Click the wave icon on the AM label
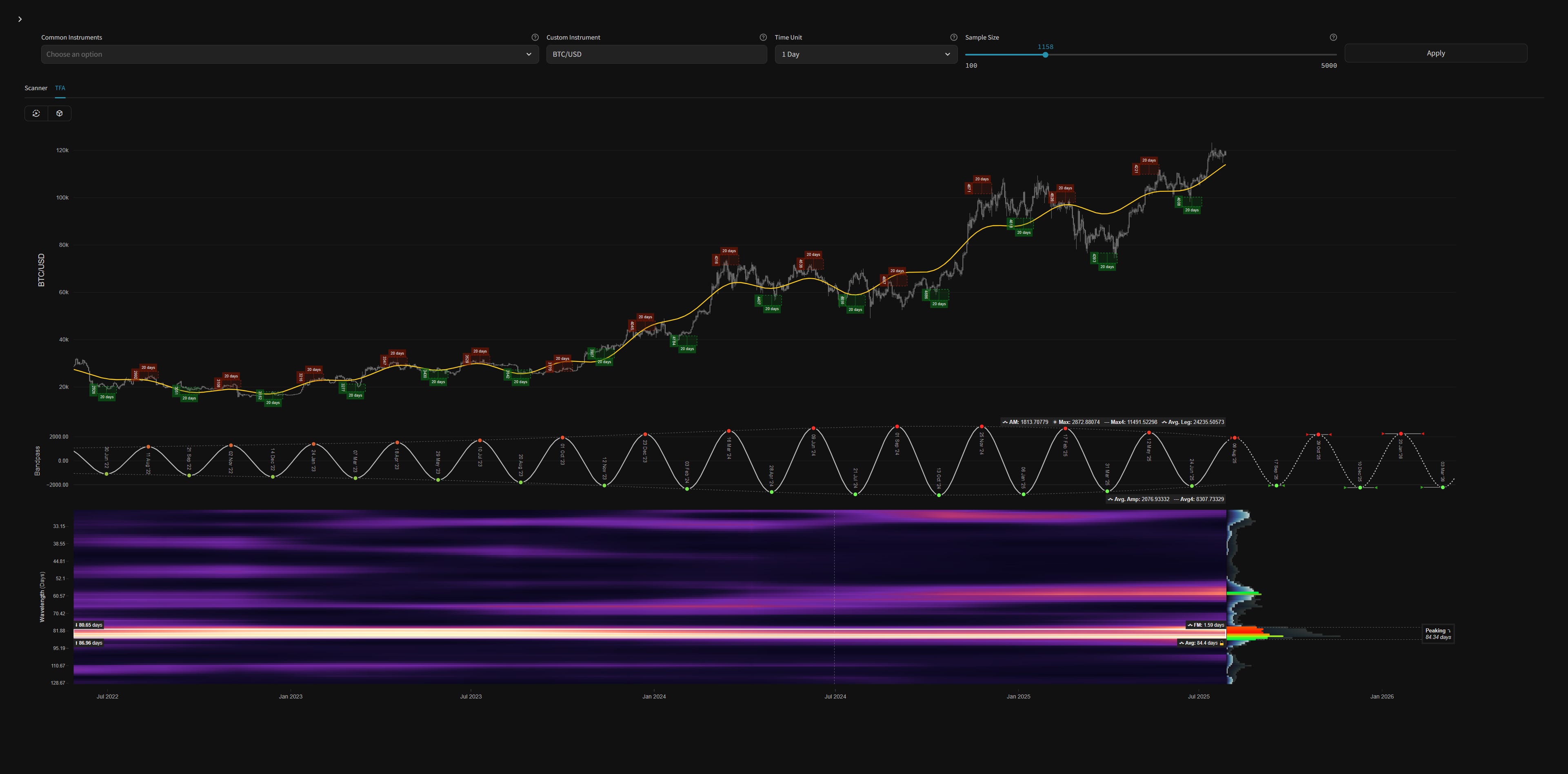Viewport: 1568px width, 774px height. click(x=1006, y=421)
